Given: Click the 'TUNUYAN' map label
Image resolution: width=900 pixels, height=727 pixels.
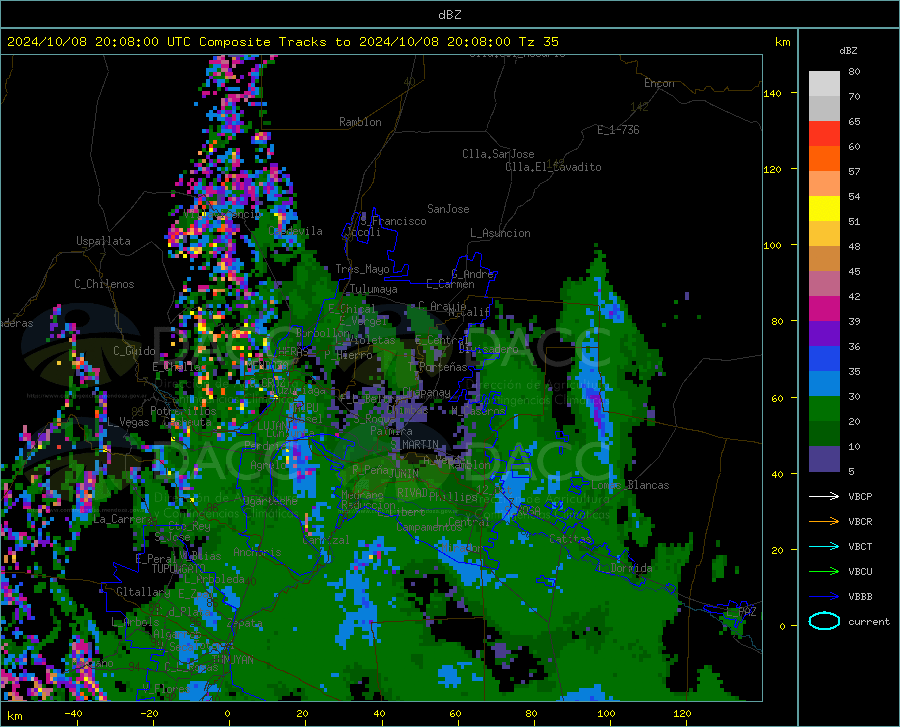Looking at the screenshot, I should tap(232, 660).
